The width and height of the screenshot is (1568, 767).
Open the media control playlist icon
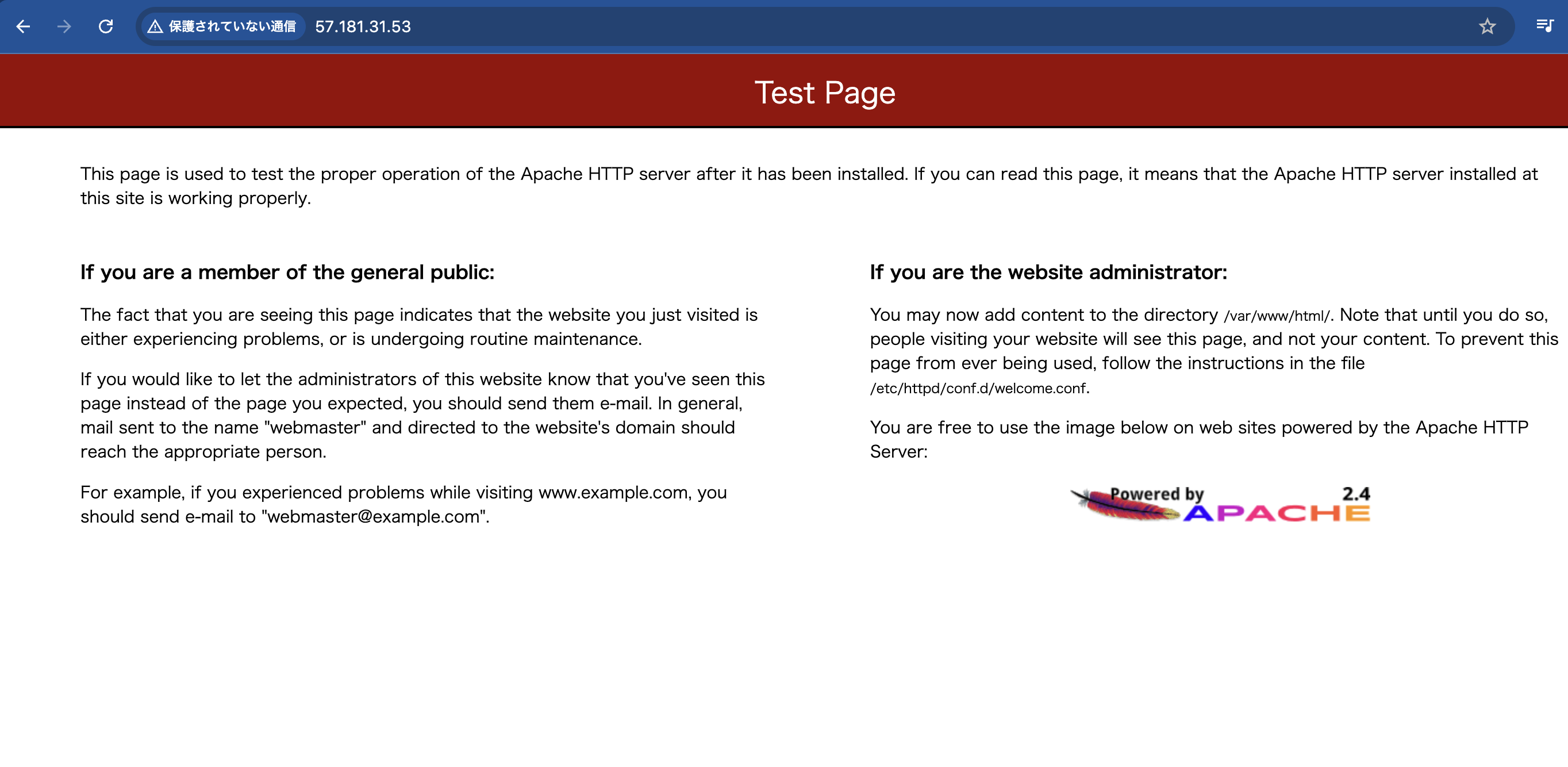coord(1544,27)
